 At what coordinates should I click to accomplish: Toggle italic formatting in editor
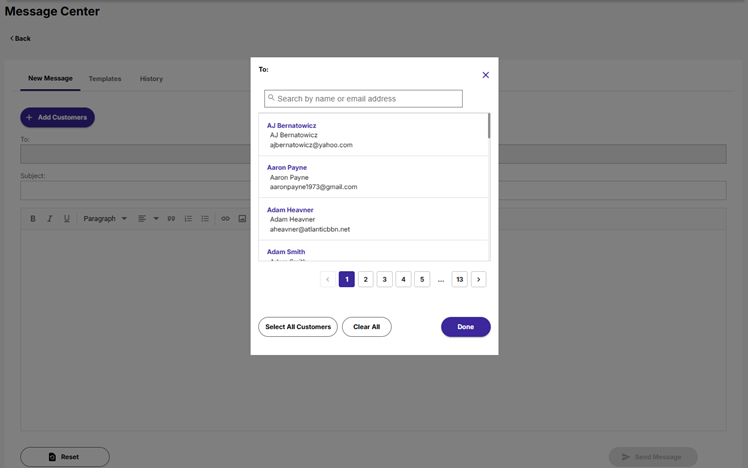tap(50, 218)
